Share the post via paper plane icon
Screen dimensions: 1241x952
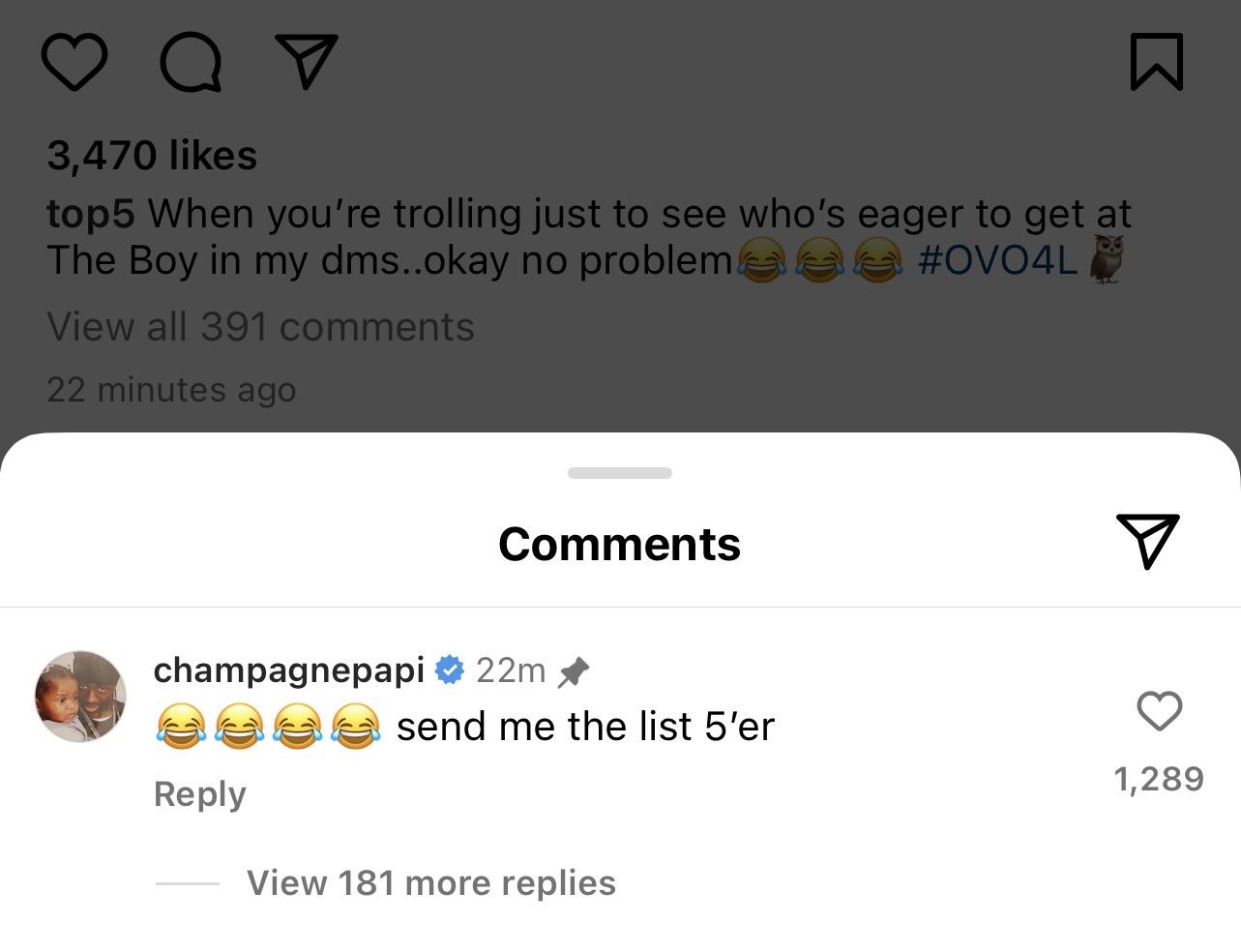pyautogui.click(x=307, y=61)
